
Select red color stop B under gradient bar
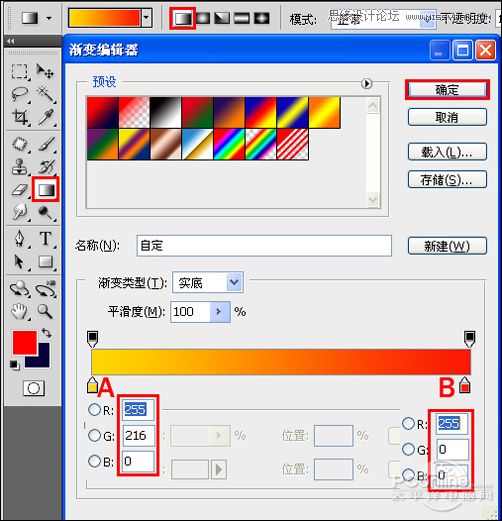pos(465,385)
